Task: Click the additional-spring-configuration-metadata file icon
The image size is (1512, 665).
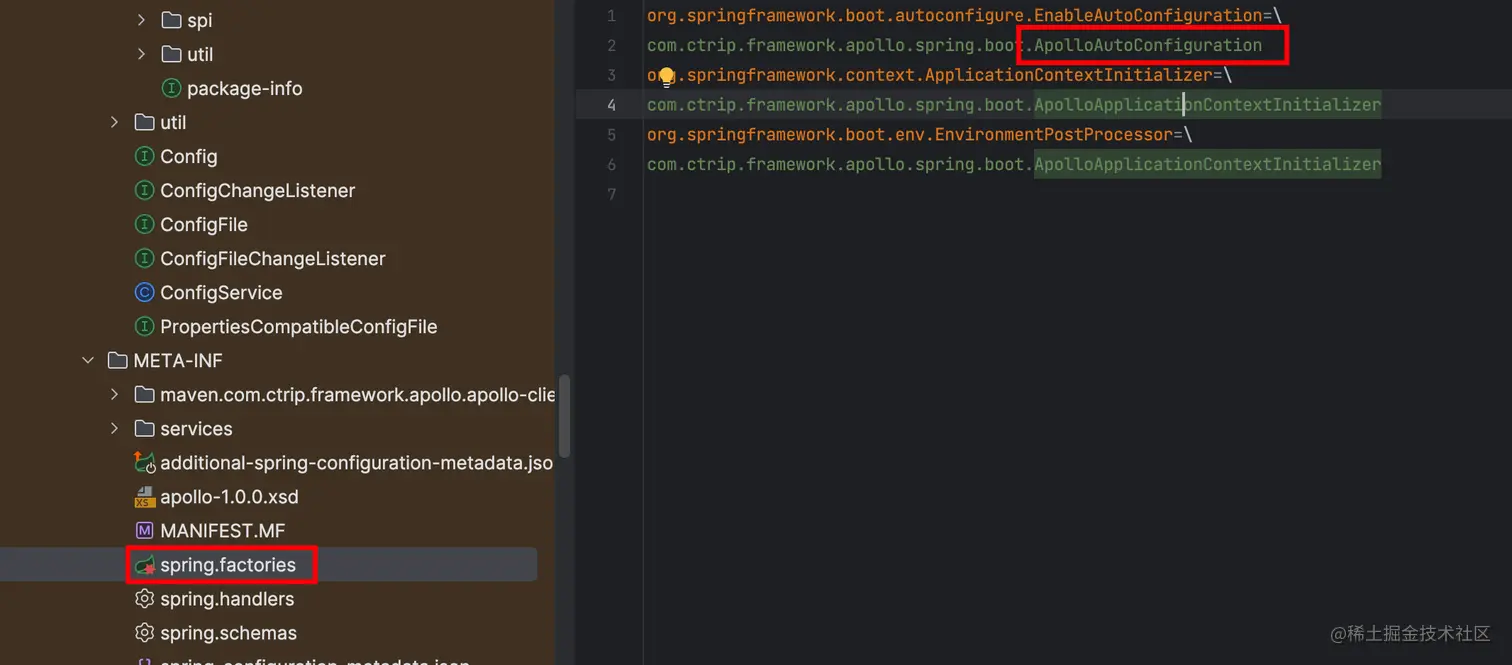Action: click(x=144, y=463)
